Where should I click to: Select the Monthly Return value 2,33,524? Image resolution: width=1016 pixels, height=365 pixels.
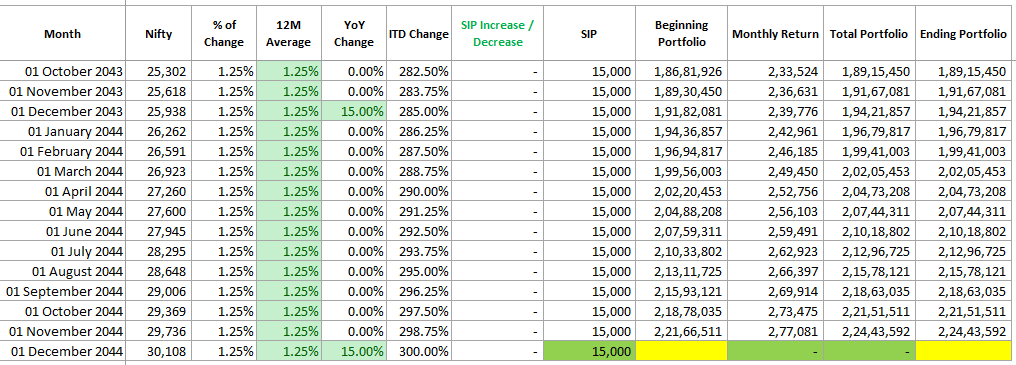click(x=776, y=71)
